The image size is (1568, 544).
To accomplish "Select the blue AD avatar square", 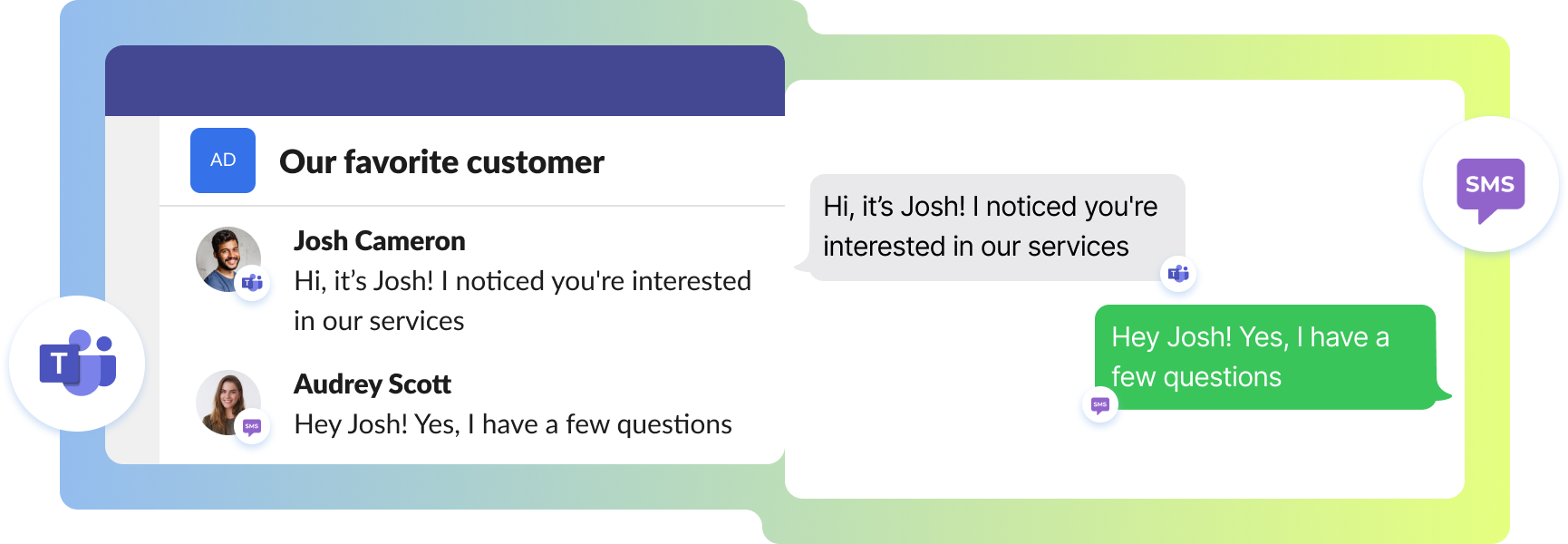I will pyautogui.click(x=223, y=160).
